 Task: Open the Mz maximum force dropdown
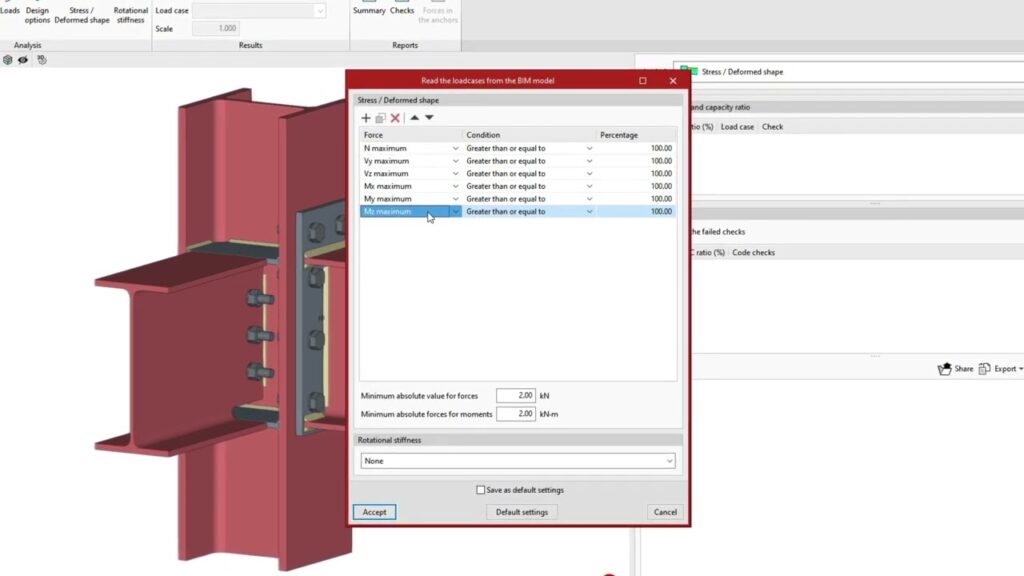456,212
